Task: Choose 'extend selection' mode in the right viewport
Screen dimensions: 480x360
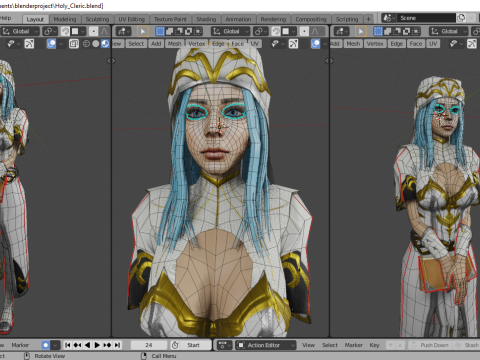Action: point(388,31)
